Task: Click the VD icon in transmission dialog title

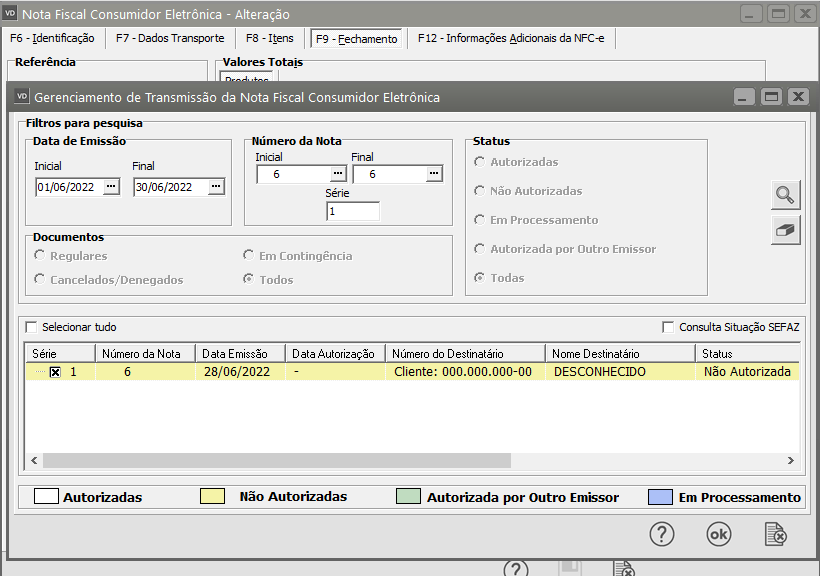Action: (21, 97)
